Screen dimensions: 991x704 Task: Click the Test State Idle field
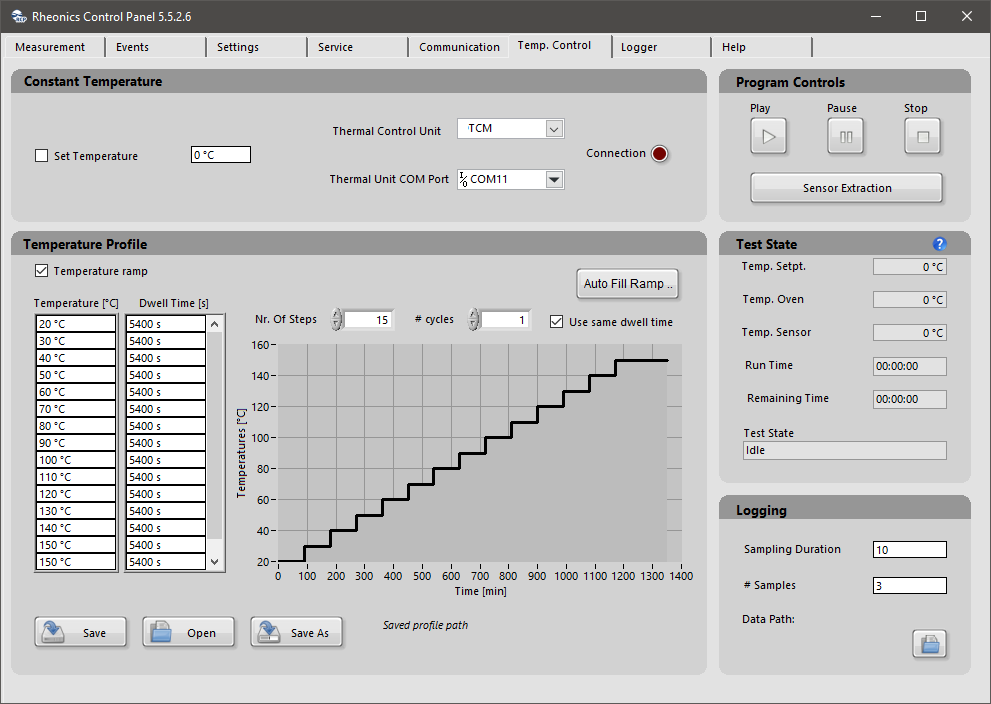coord(844,451)
